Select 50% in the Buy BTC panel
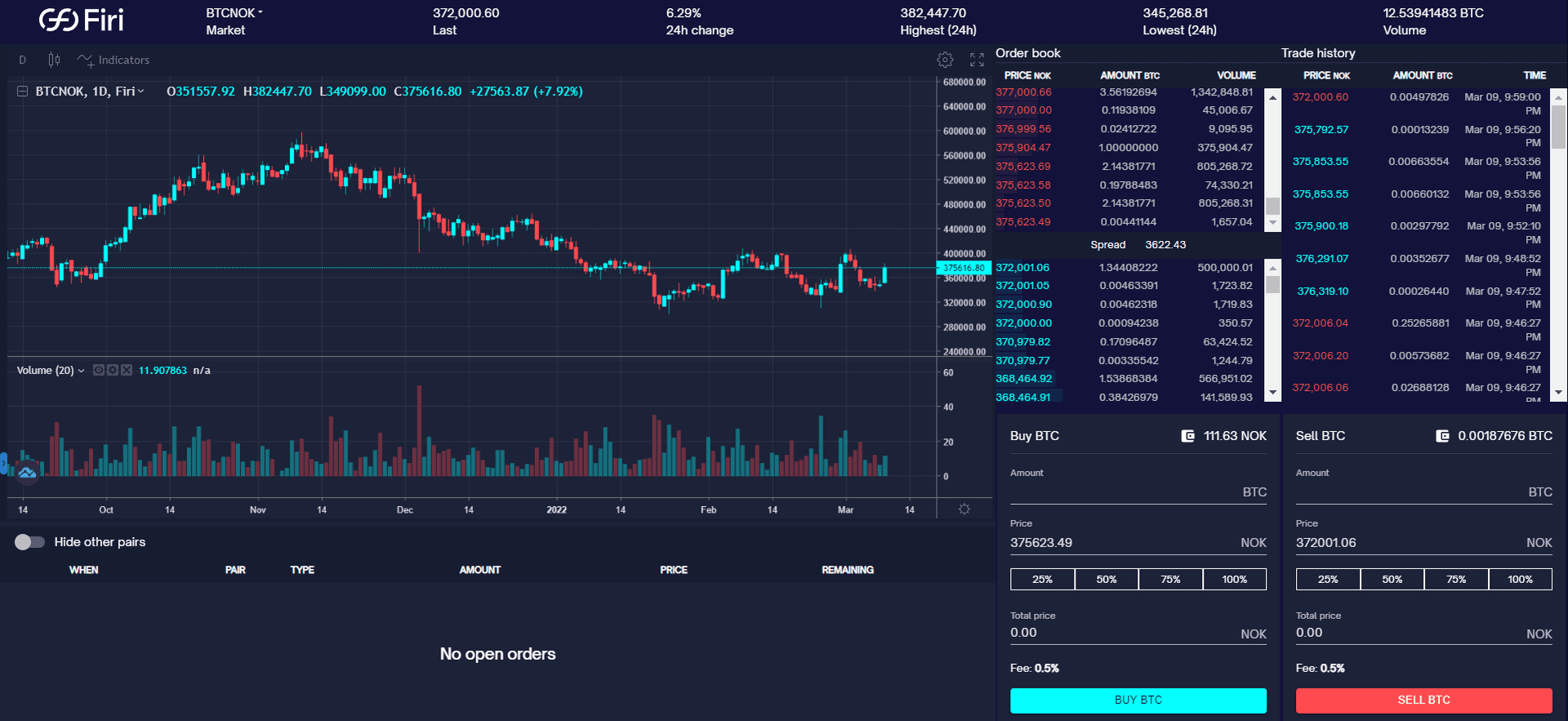Image resolution: width=1568 pixels, height=721 pixels. click(1106, 579)
